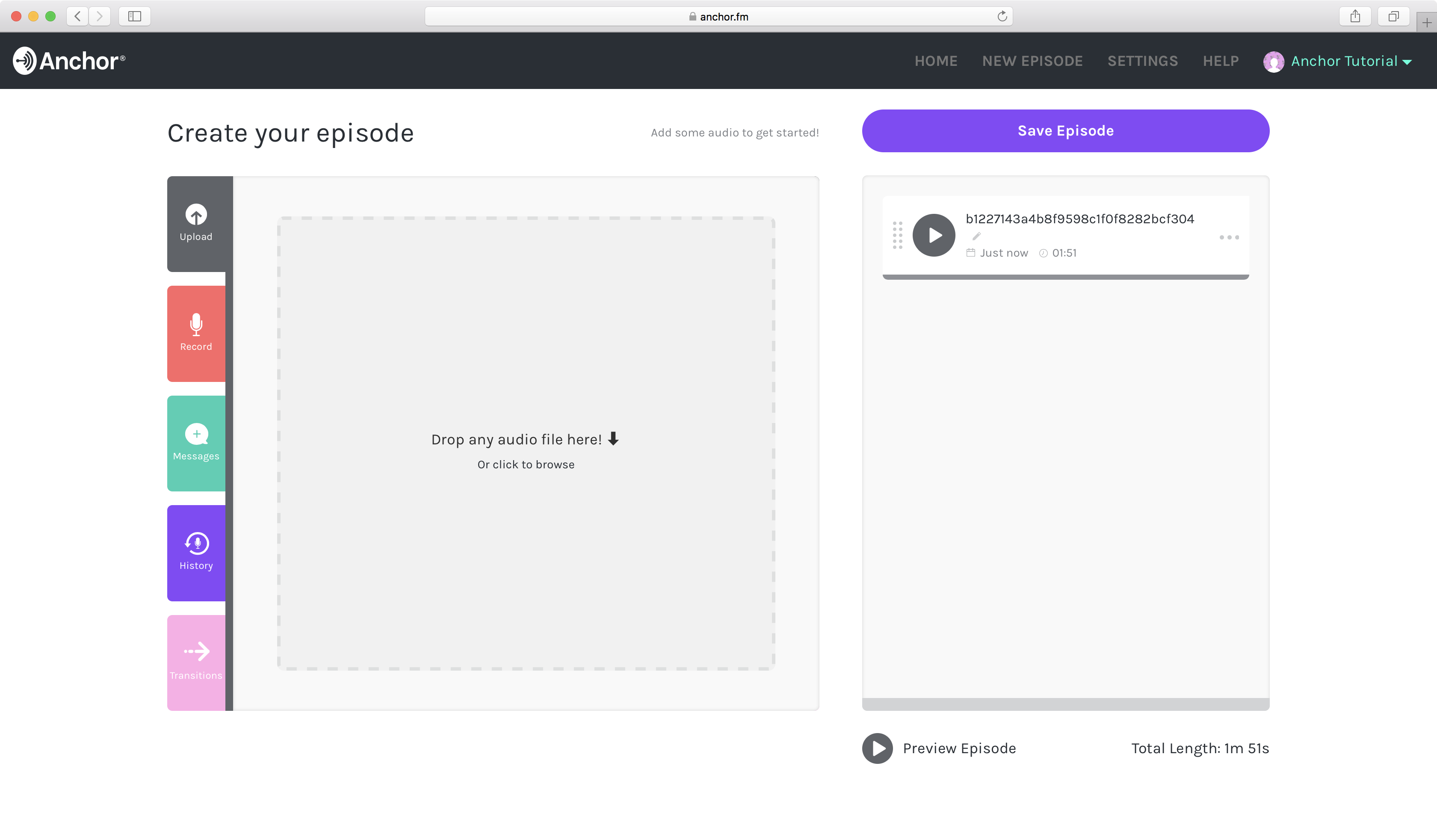Click the Save Episode button
This screenshot has width=1437, height=840.
coord(1065,130)
